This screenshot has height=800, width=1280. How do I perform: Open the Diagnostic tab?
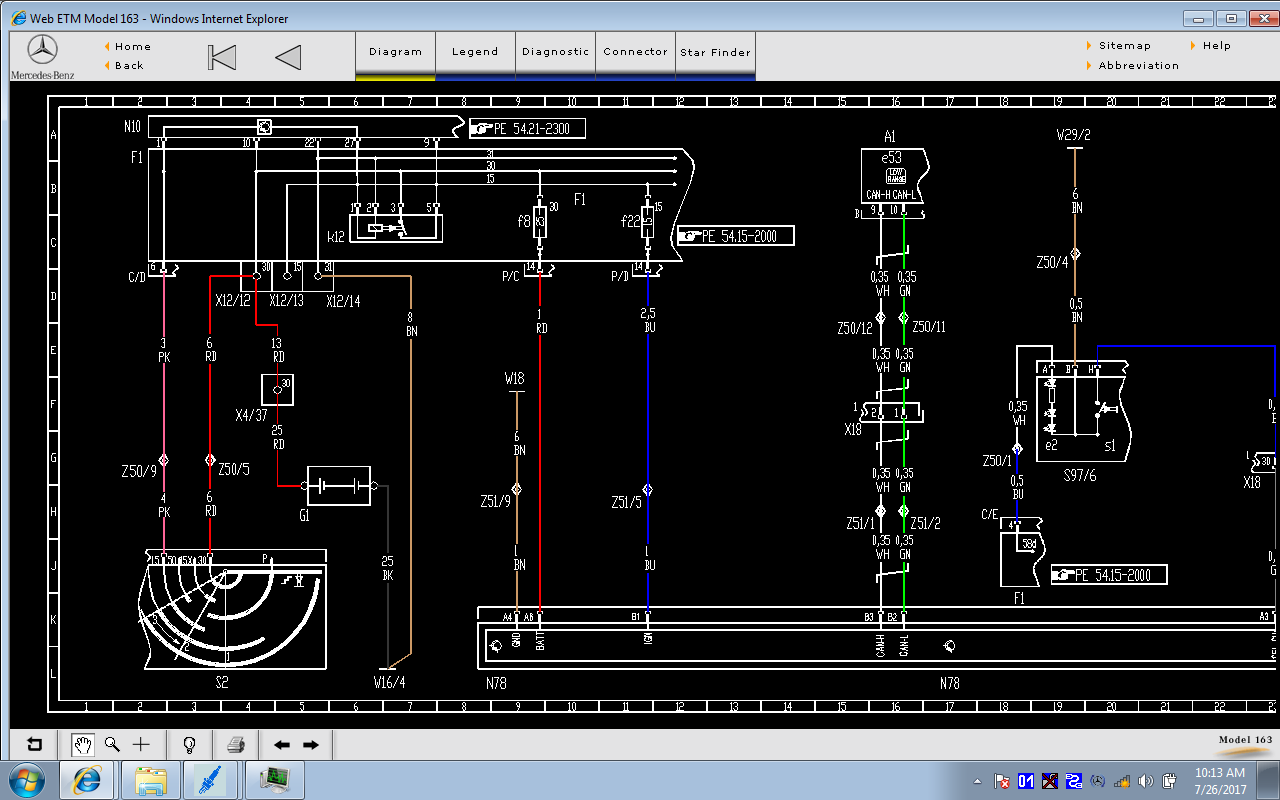(556, 52)
